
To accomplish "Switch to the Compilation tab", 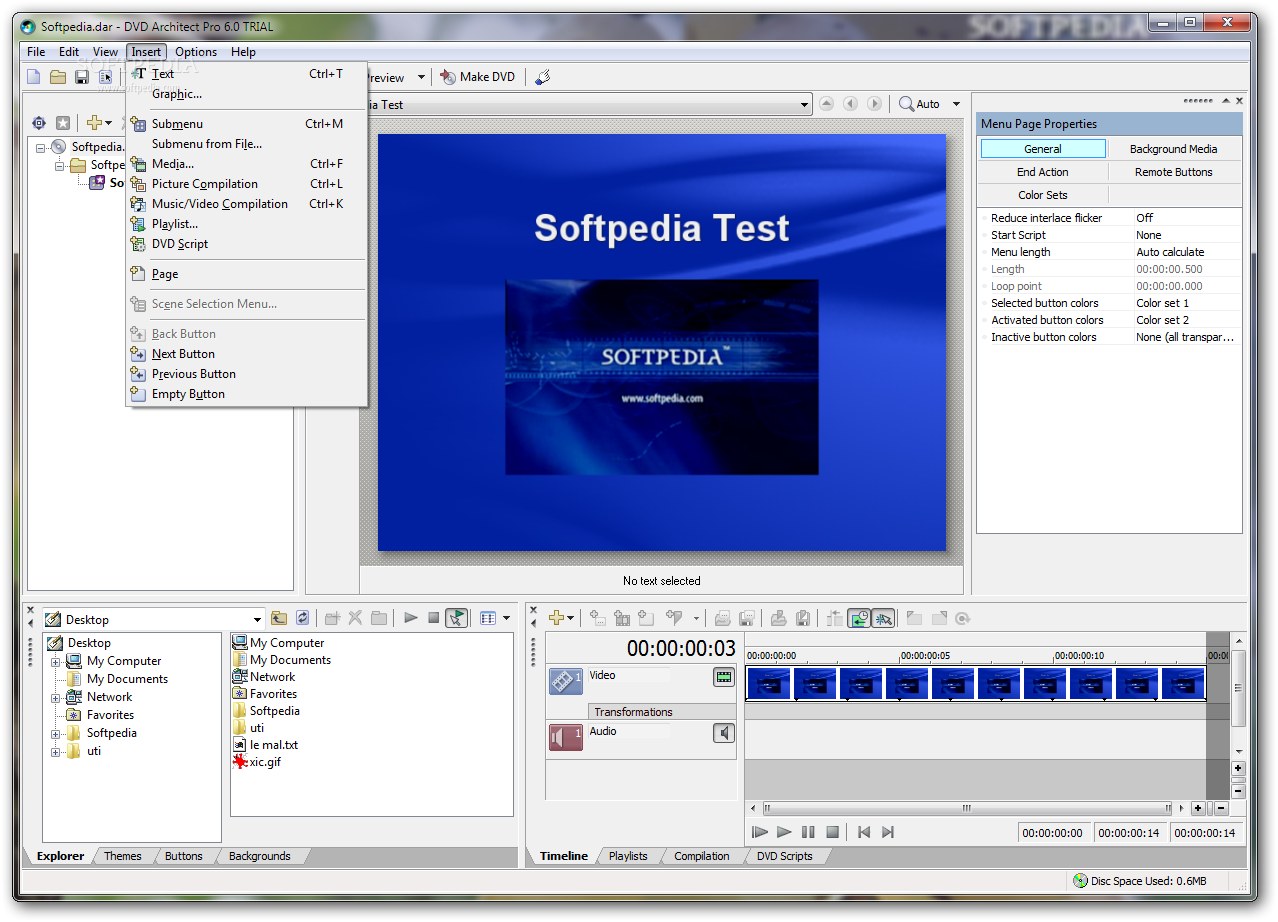I will (x=702, y=856).
